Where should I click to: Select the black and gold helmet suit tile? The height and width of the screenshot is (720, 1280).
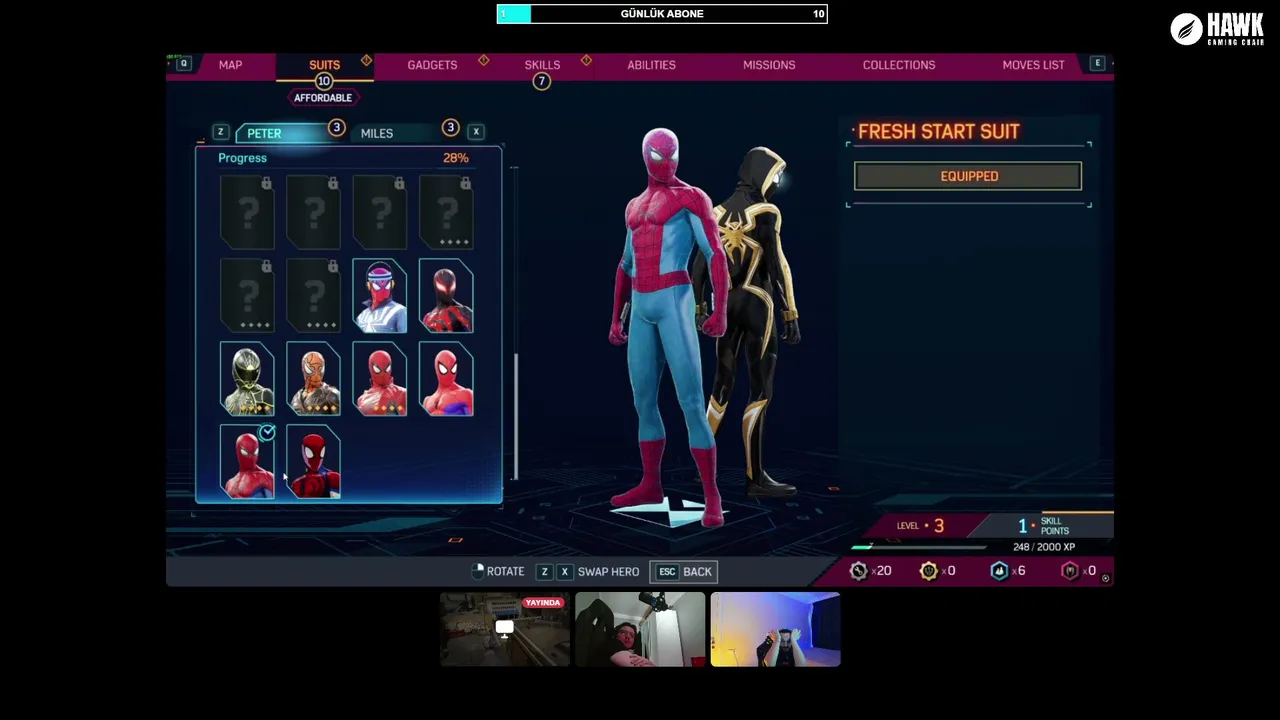[x=247, y=379]
